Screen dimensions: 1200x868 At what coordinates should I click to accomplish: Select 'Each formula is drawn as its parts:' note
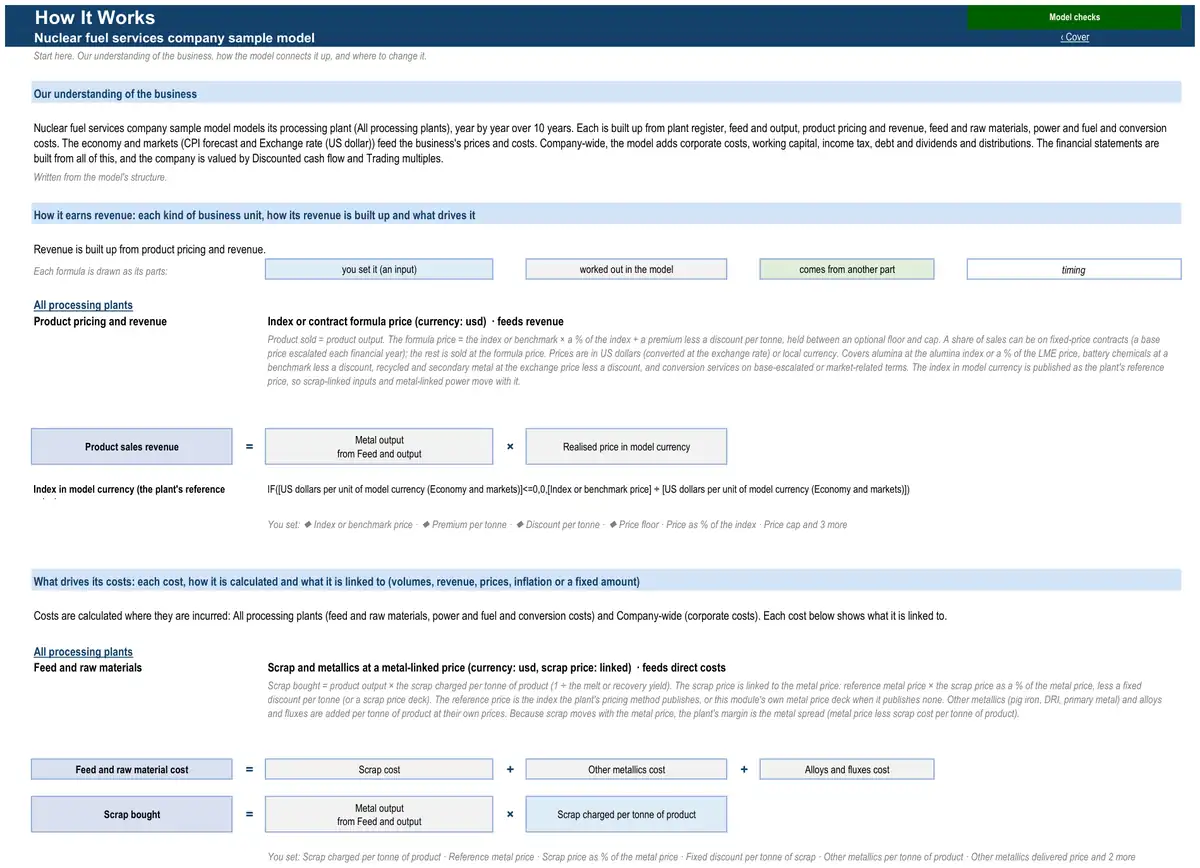coord(100,272)
